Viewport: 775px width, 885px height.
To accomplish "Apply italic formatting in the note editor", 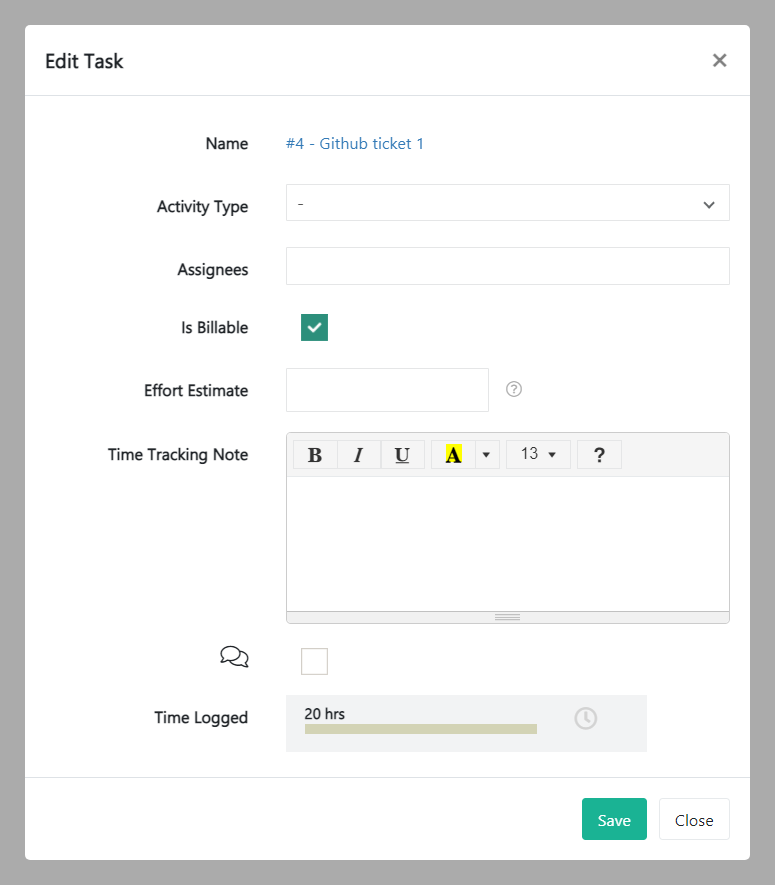I will 359,454.
